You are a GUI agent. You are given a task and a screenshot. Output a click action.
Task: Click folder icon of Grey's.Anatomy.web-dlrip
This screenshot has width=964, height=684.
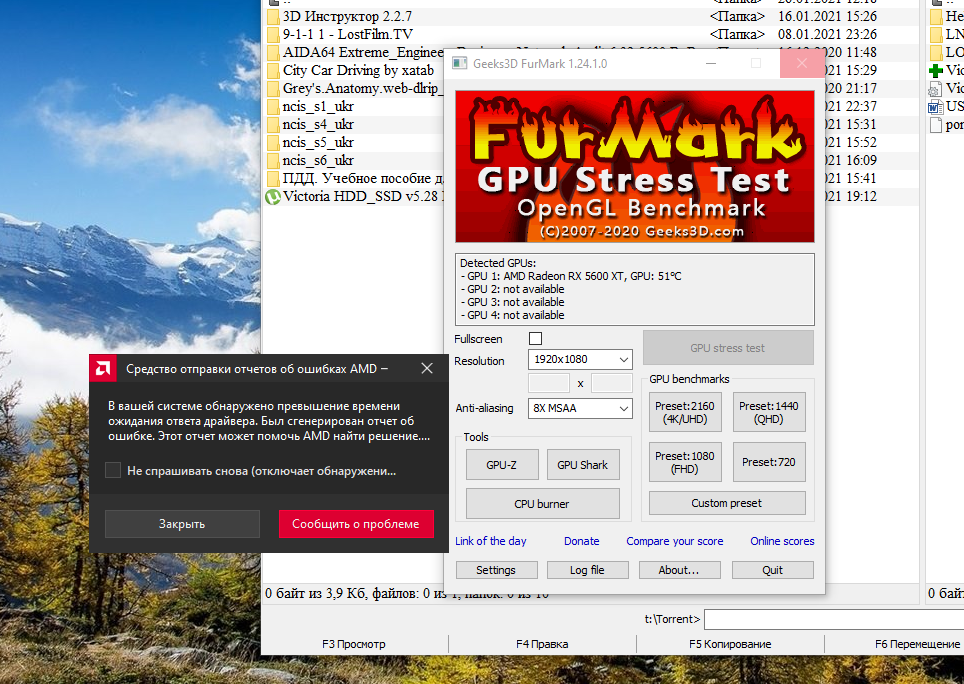[x=273, y=88]
